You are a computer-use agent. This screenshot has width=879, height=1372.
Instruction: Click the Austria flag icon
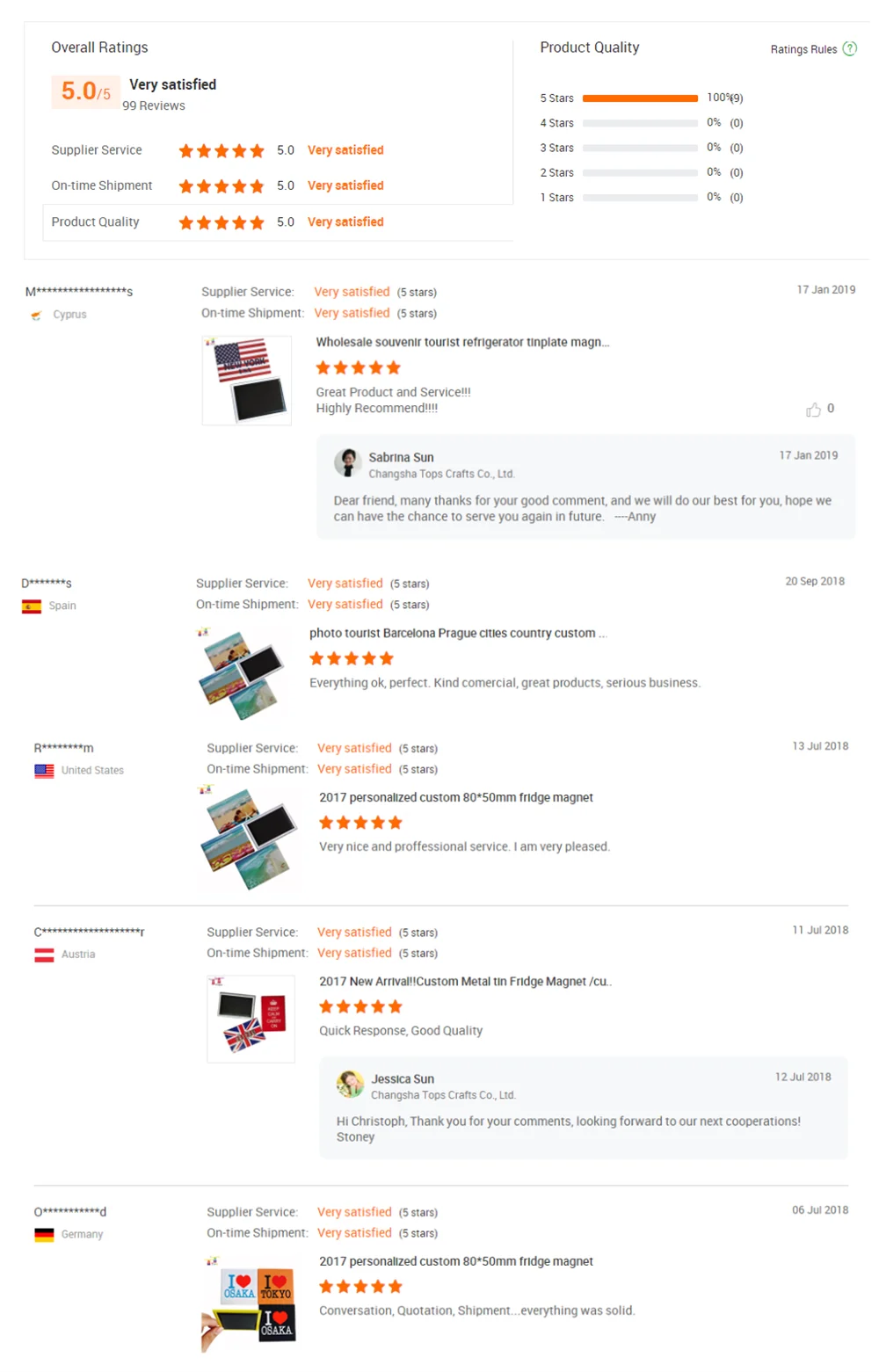click(x=44, y=955)
